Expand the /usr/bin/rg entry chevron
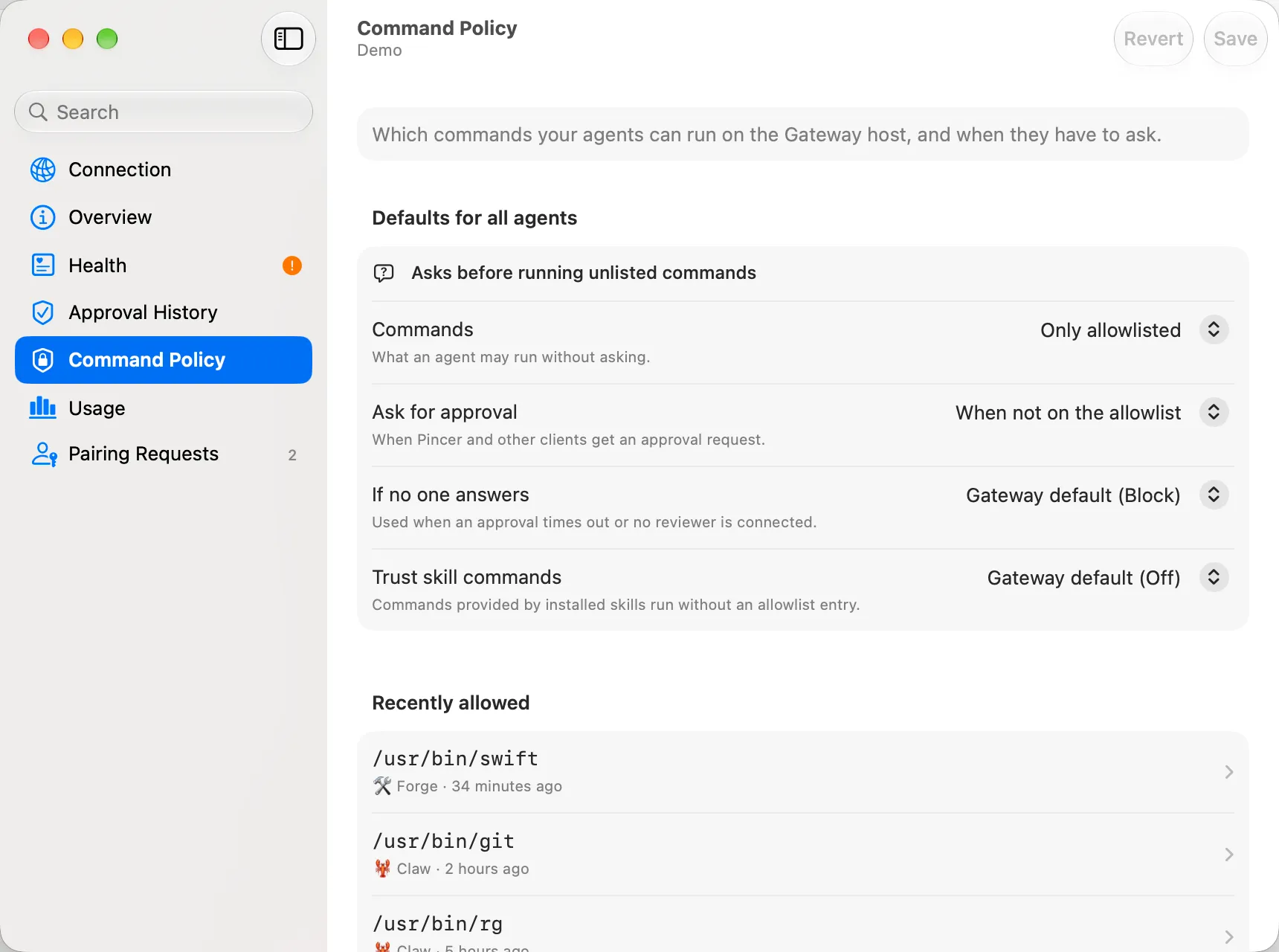Viewport: 1279px width, 952px height. coord(1229,937)
